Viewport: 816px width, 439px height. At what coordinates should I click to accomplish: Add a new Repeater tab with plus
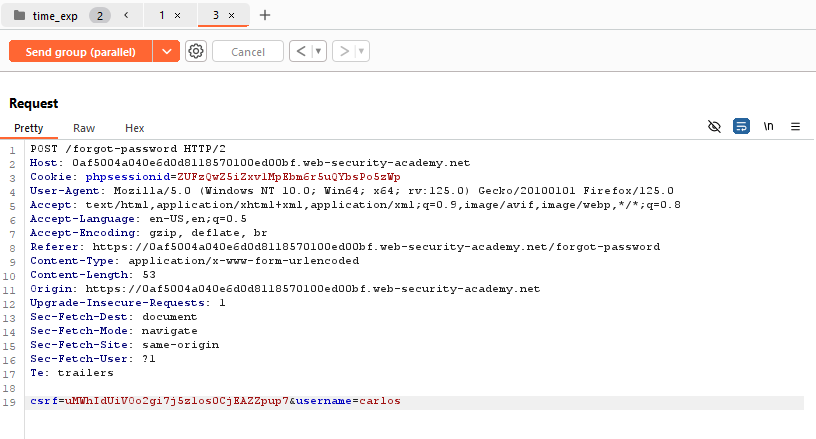click(x=265, y=16)
